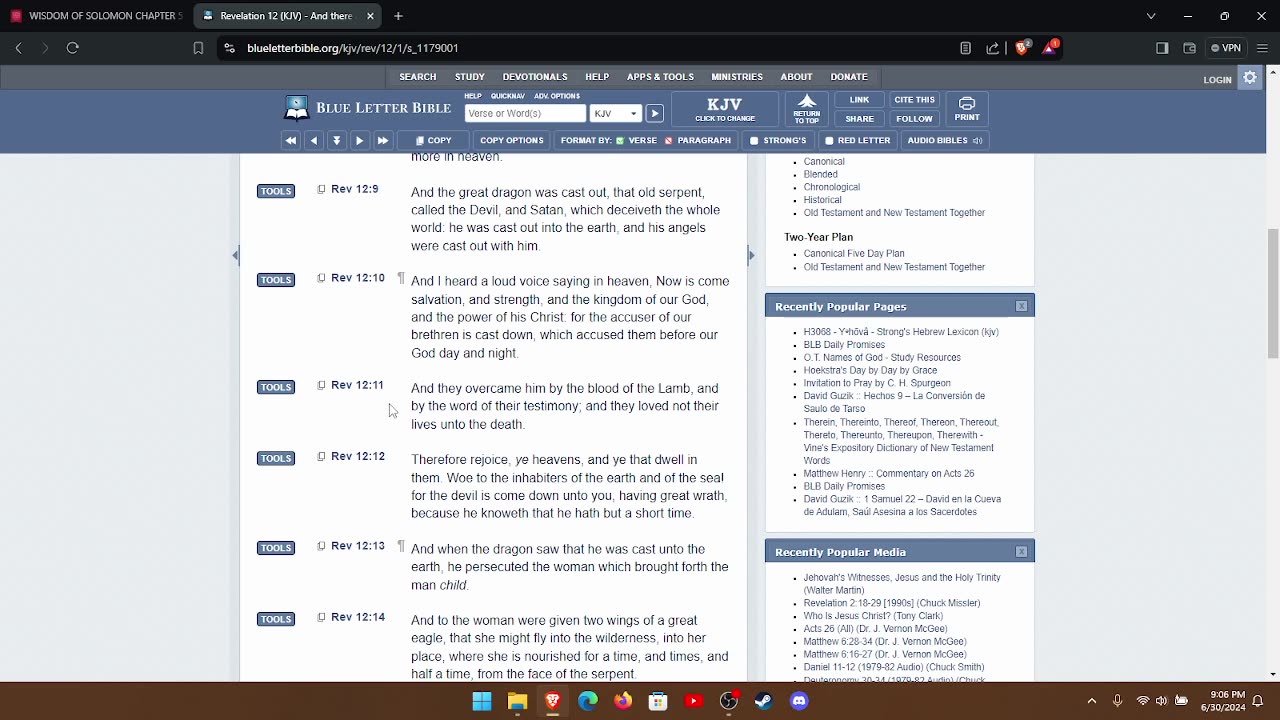Select PARAGRAPH format option
This screenshot has height=720, width=1280.
pyautogui.click(x=698, y=141)
